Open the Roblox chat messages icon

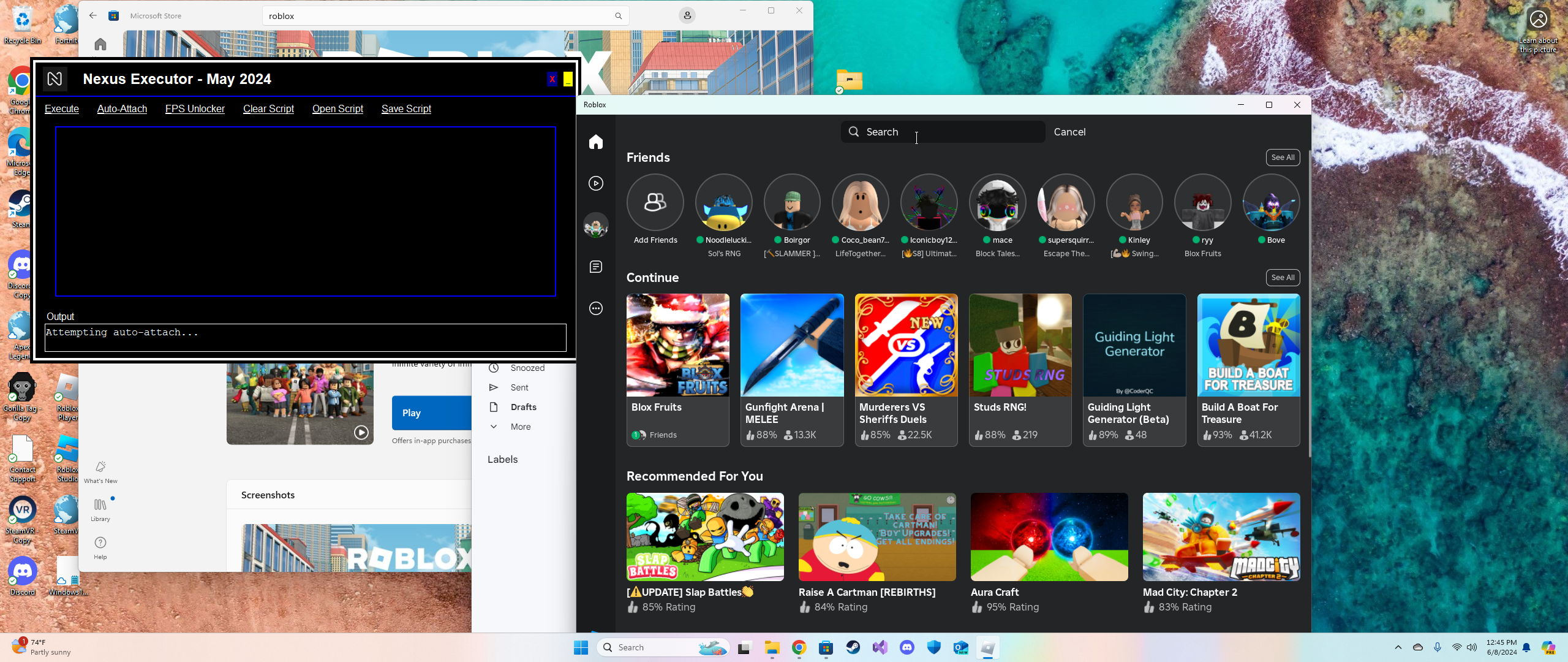point(595,267)
